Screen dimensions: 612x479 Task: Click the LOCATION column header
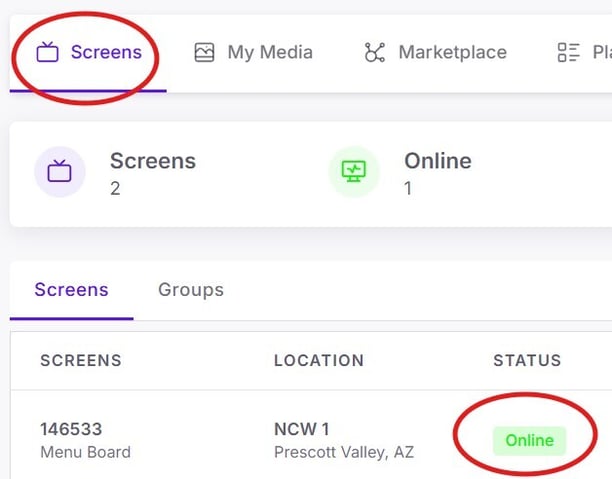tap(319, 360)
